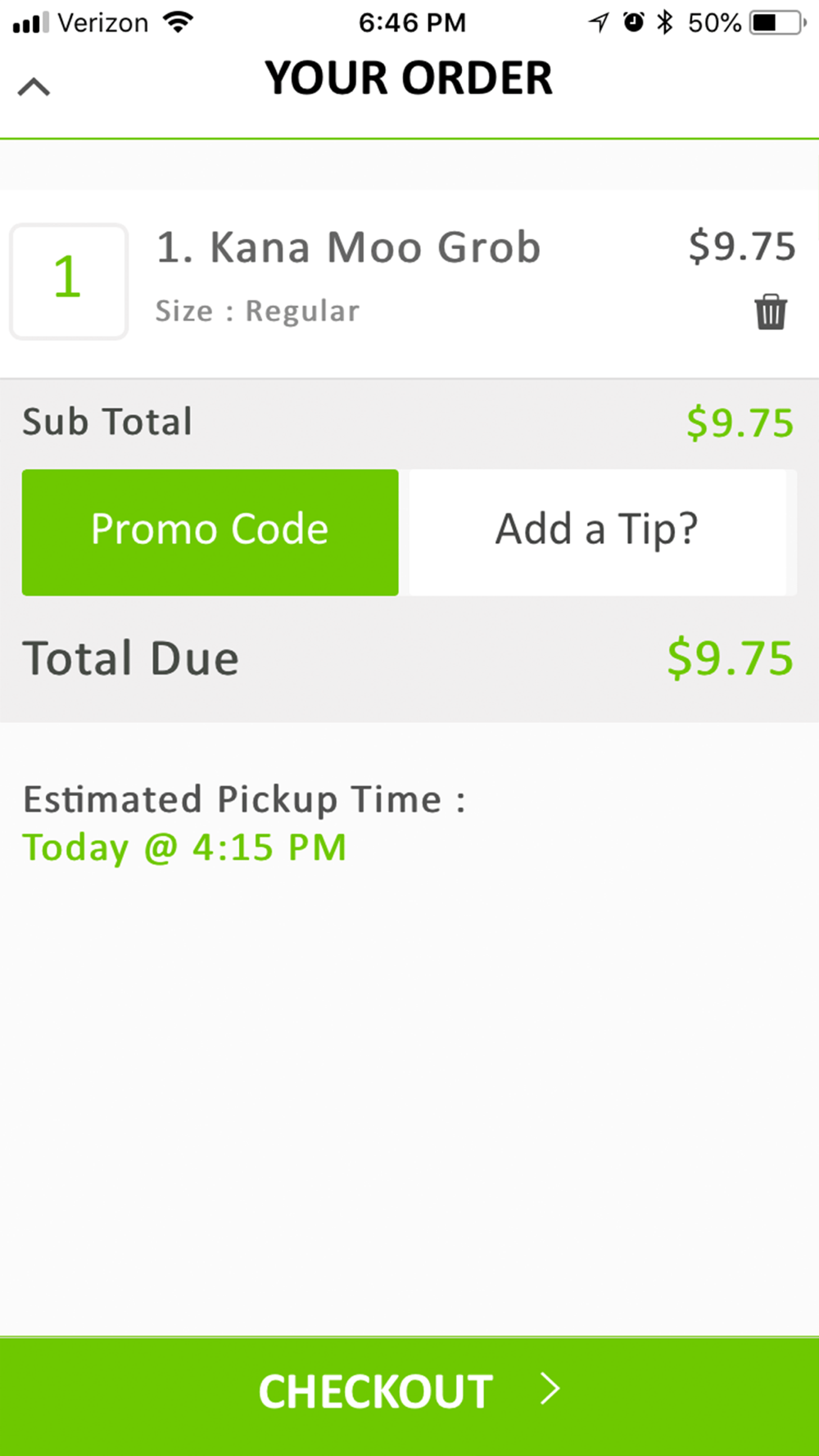Image resolution: width=819 pixels, height=1456 pixels.
Task: Tap the Sub Total price $9.75
Action: point(740,423)
